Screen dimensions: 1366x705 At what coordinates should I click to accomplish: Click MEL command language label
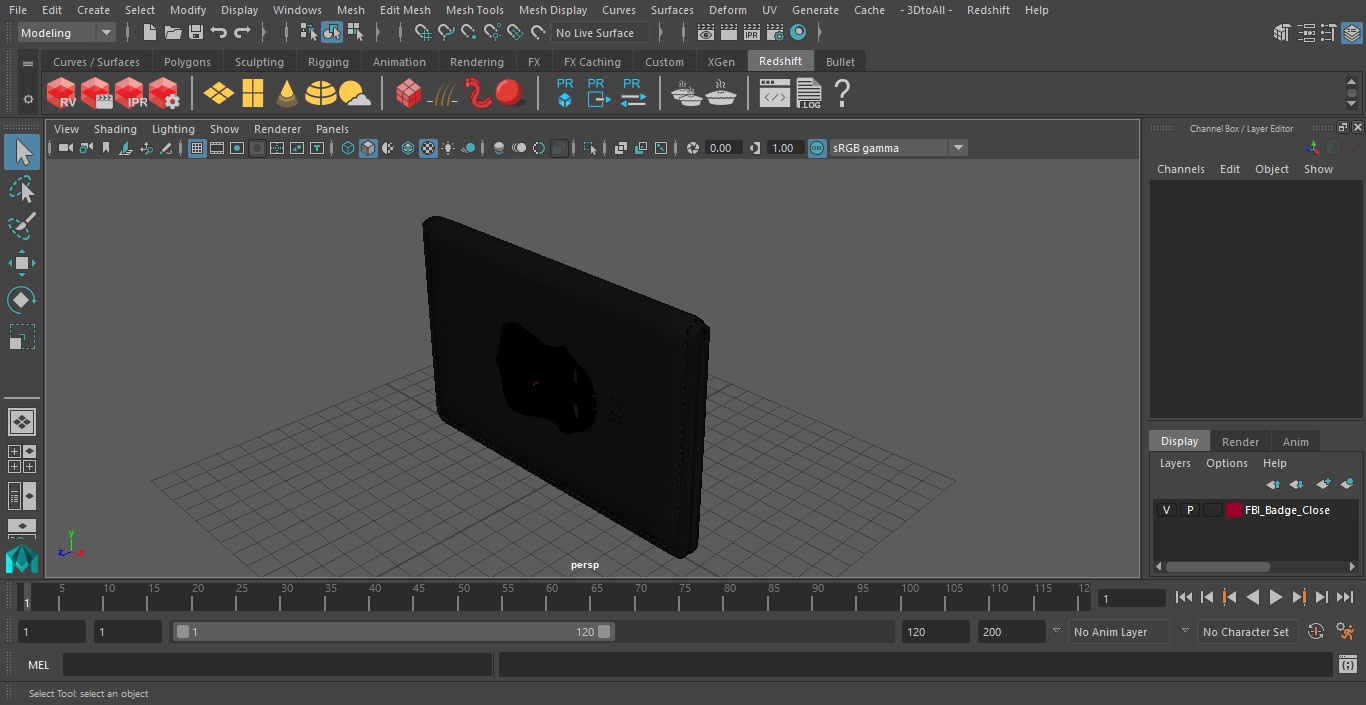point(38,665)
